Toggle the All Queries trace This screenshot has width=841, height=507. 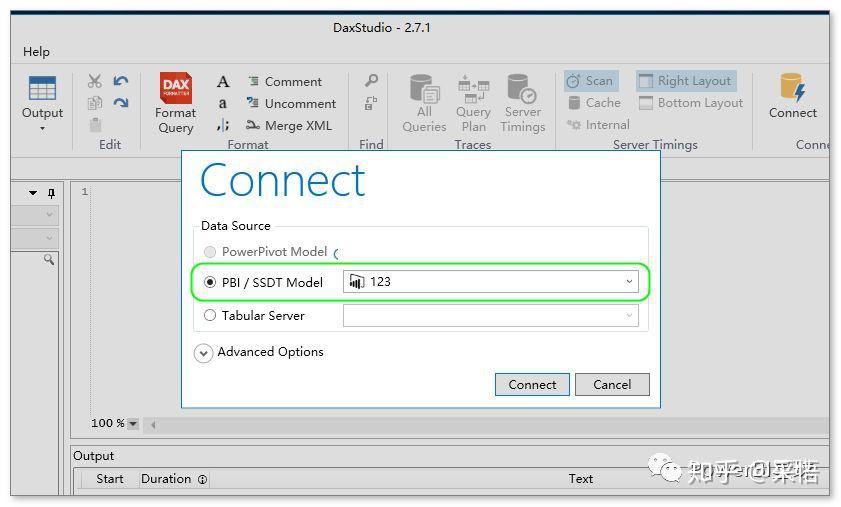(424, 104)
